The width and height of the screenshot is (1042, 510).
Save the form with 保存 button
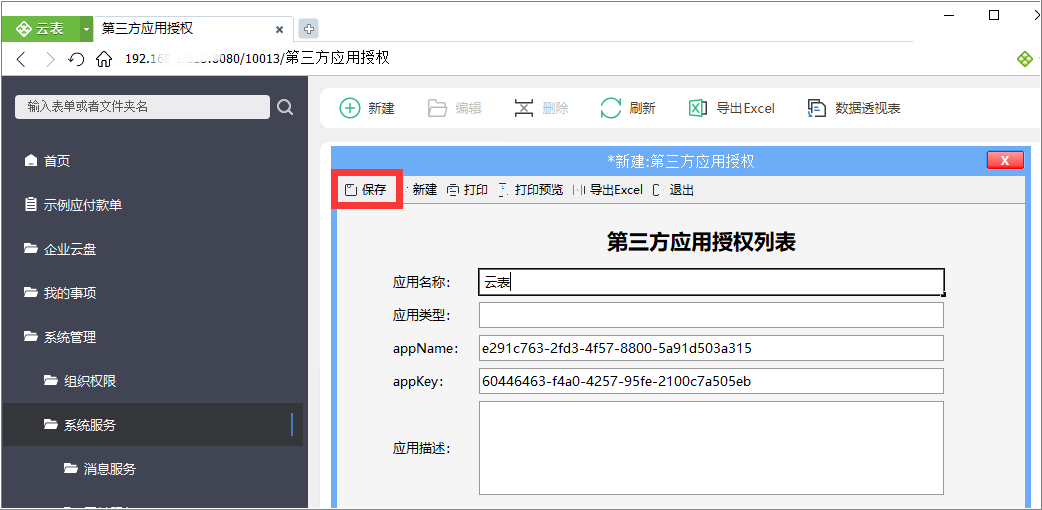coord(366,190)
